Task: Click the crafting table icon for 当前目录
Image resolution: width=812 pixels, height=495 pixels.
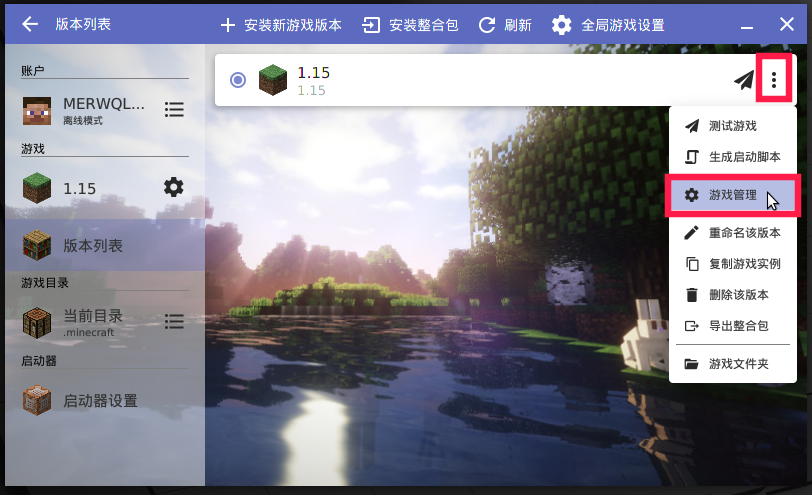Action: 37,323
